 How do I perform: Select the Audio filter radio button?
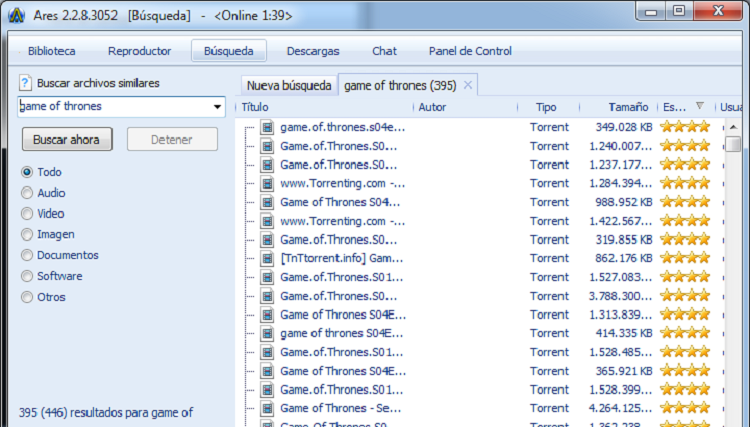click(27, 193)
